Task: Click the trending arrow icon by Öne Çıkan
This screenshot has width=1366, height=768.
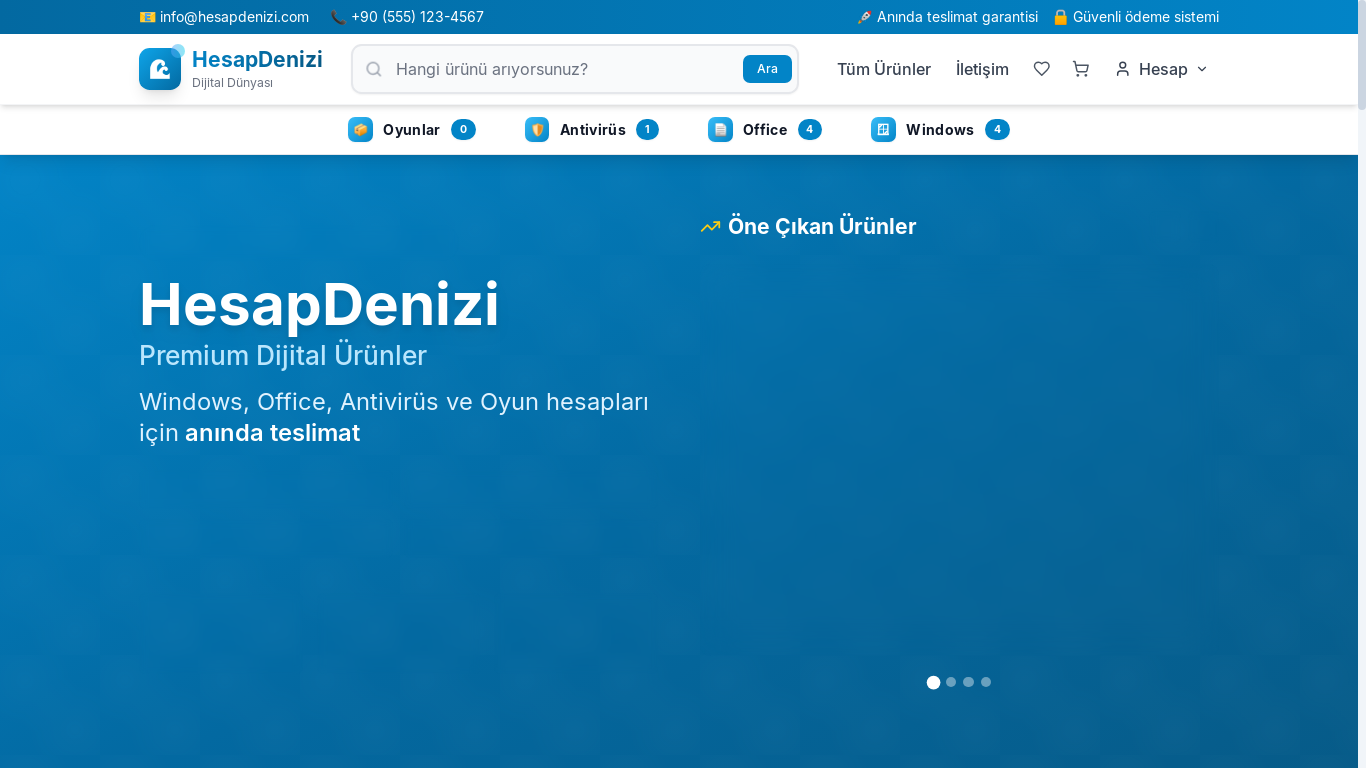Action: 710,227
